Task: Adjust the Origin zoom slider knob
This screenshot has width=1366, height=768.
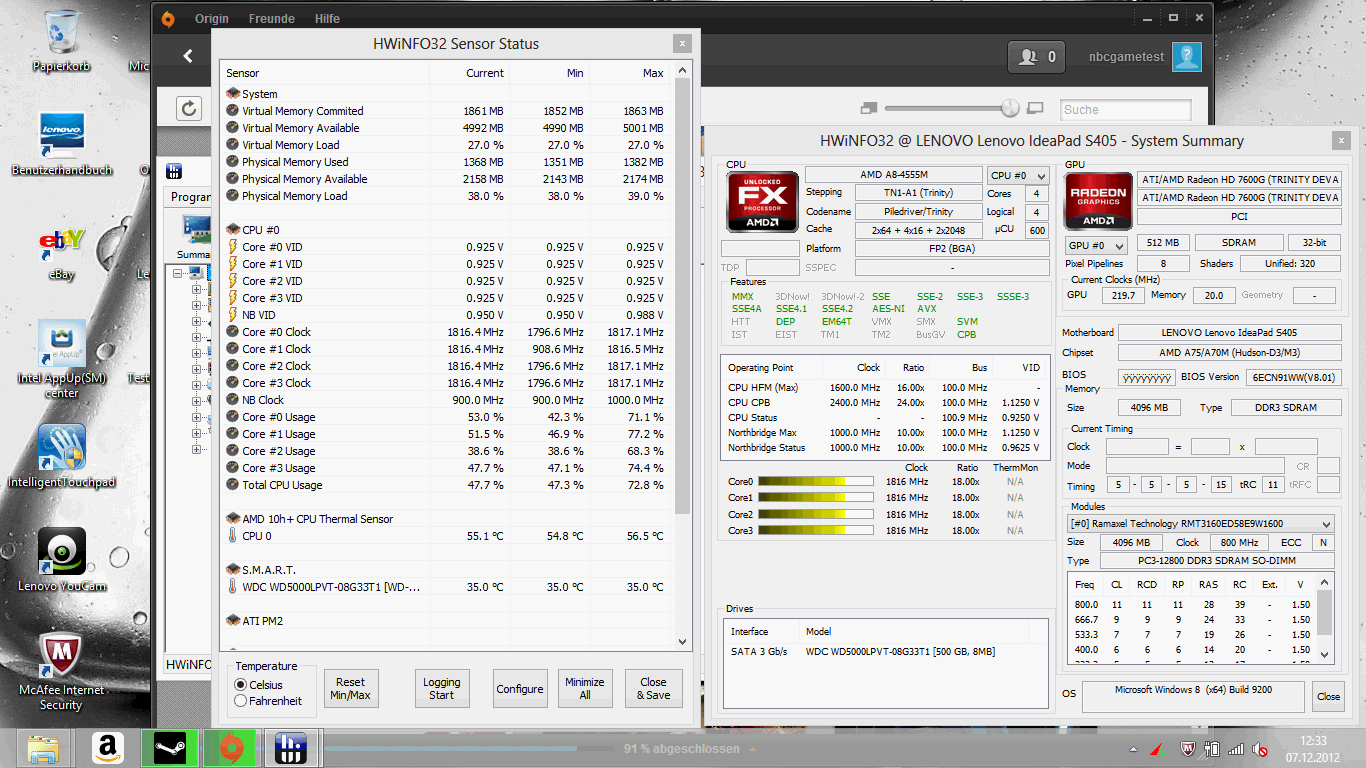Action: [1010, 108]
